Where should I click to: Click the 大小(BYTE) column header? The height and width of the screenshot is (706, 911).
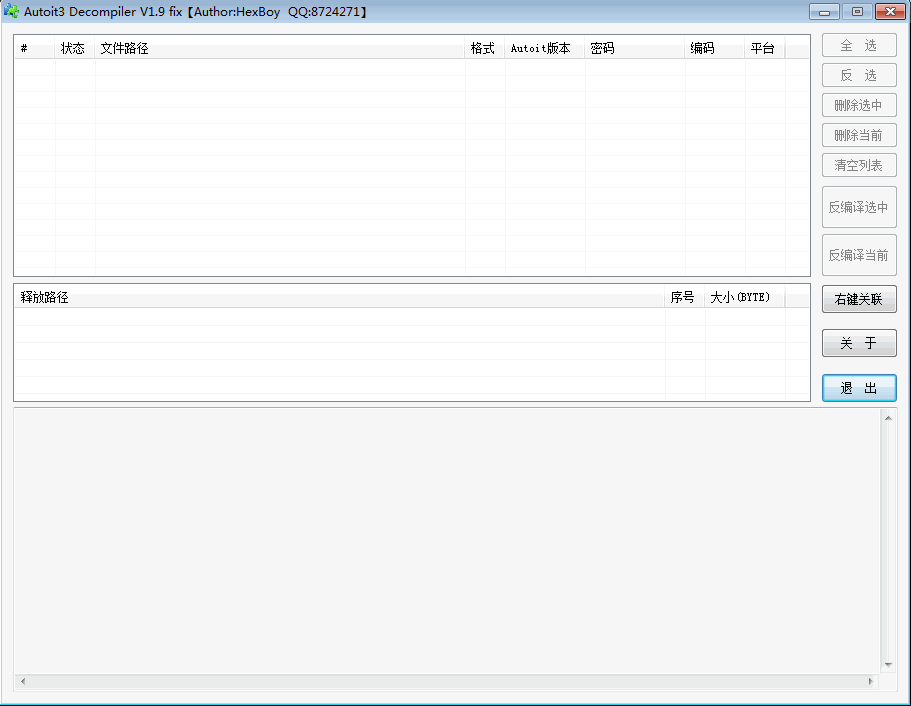(745, 298)
